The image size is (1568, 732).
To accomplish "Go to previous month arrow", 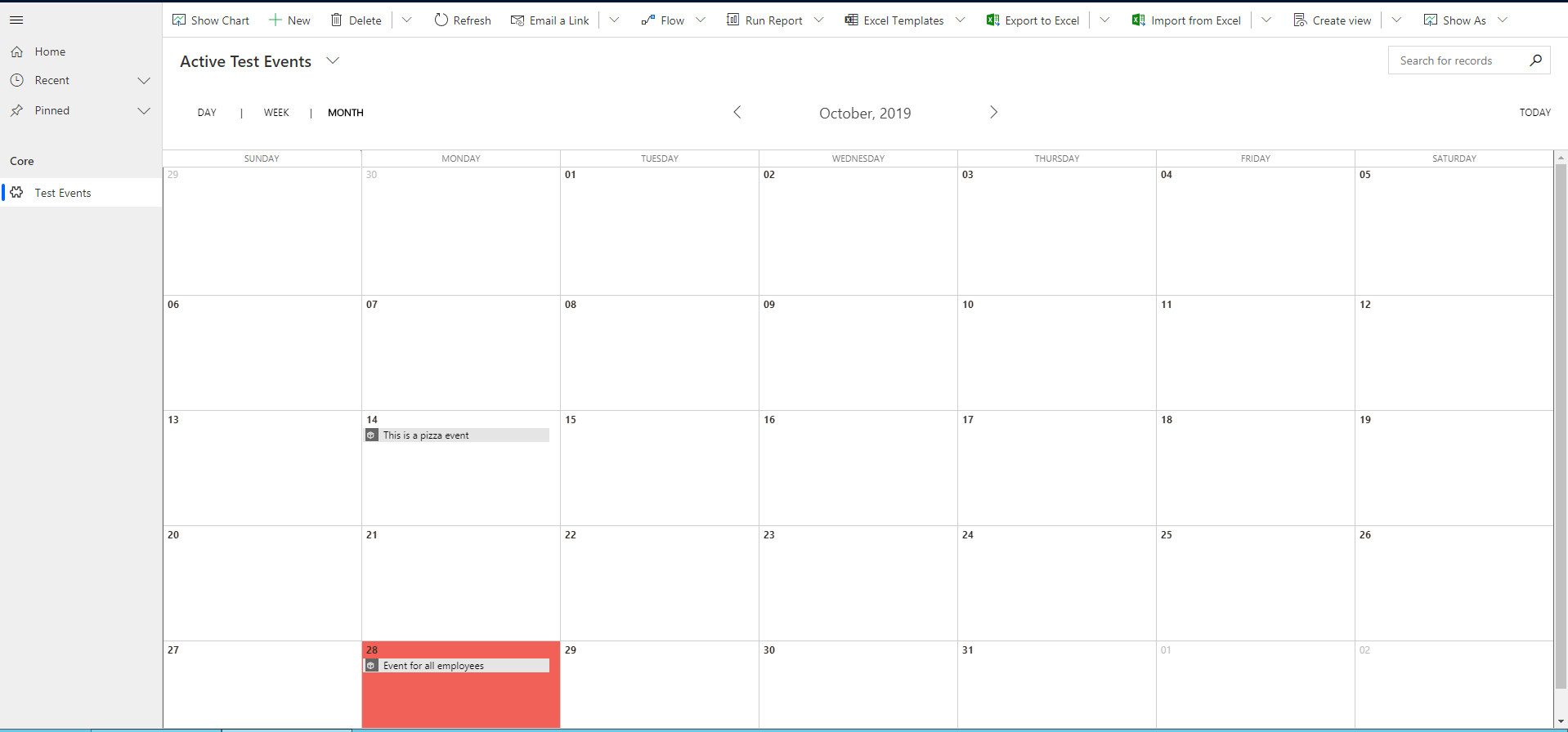I will pyautogui.click(x=737, y=112).
